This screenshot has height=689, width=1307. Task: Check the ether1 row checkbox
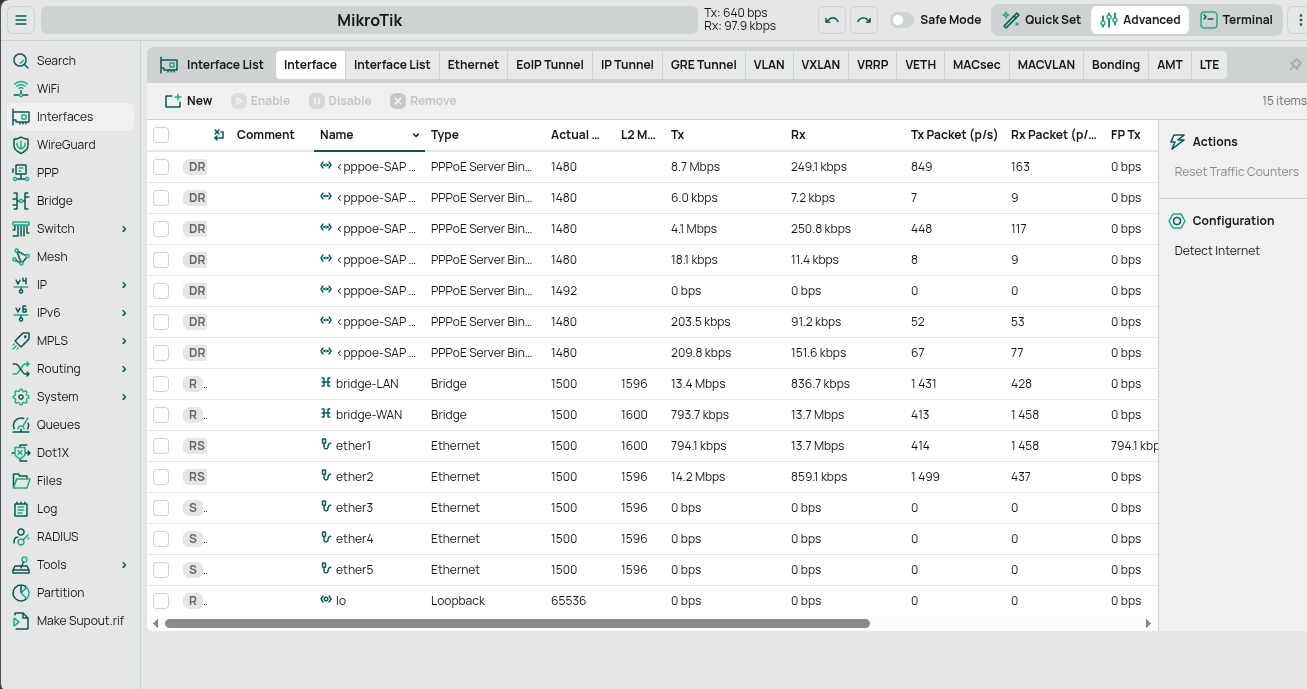tap(161, 446)
